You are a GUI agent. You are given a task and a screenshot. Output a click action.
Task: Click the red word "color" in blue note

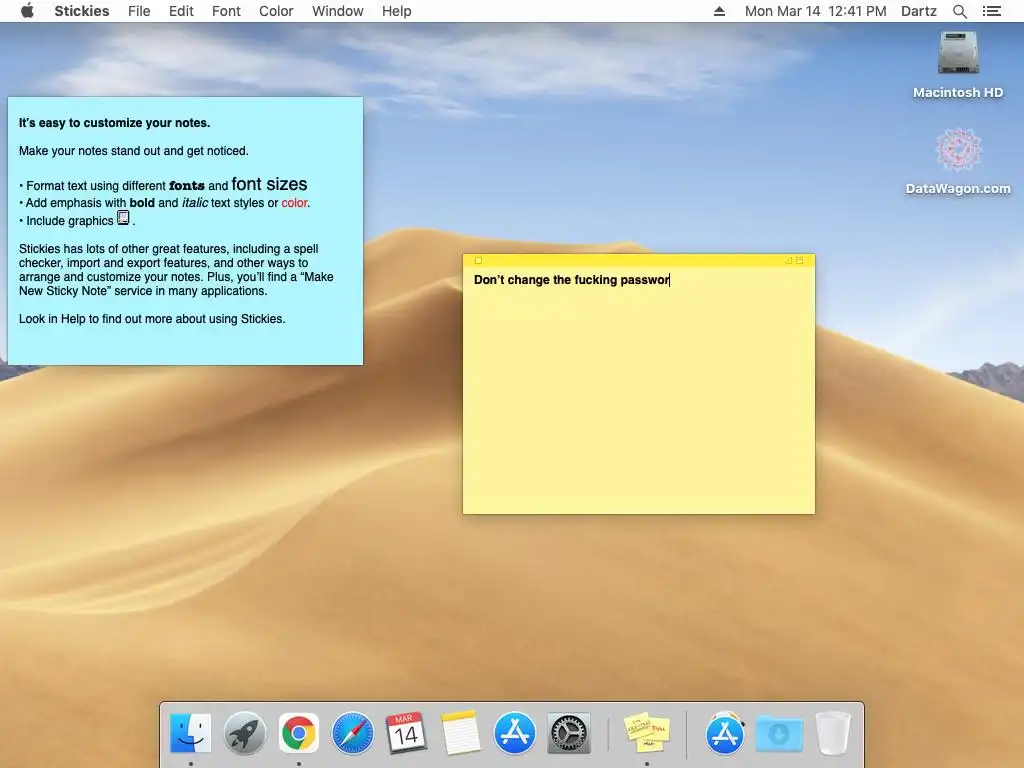294,202
